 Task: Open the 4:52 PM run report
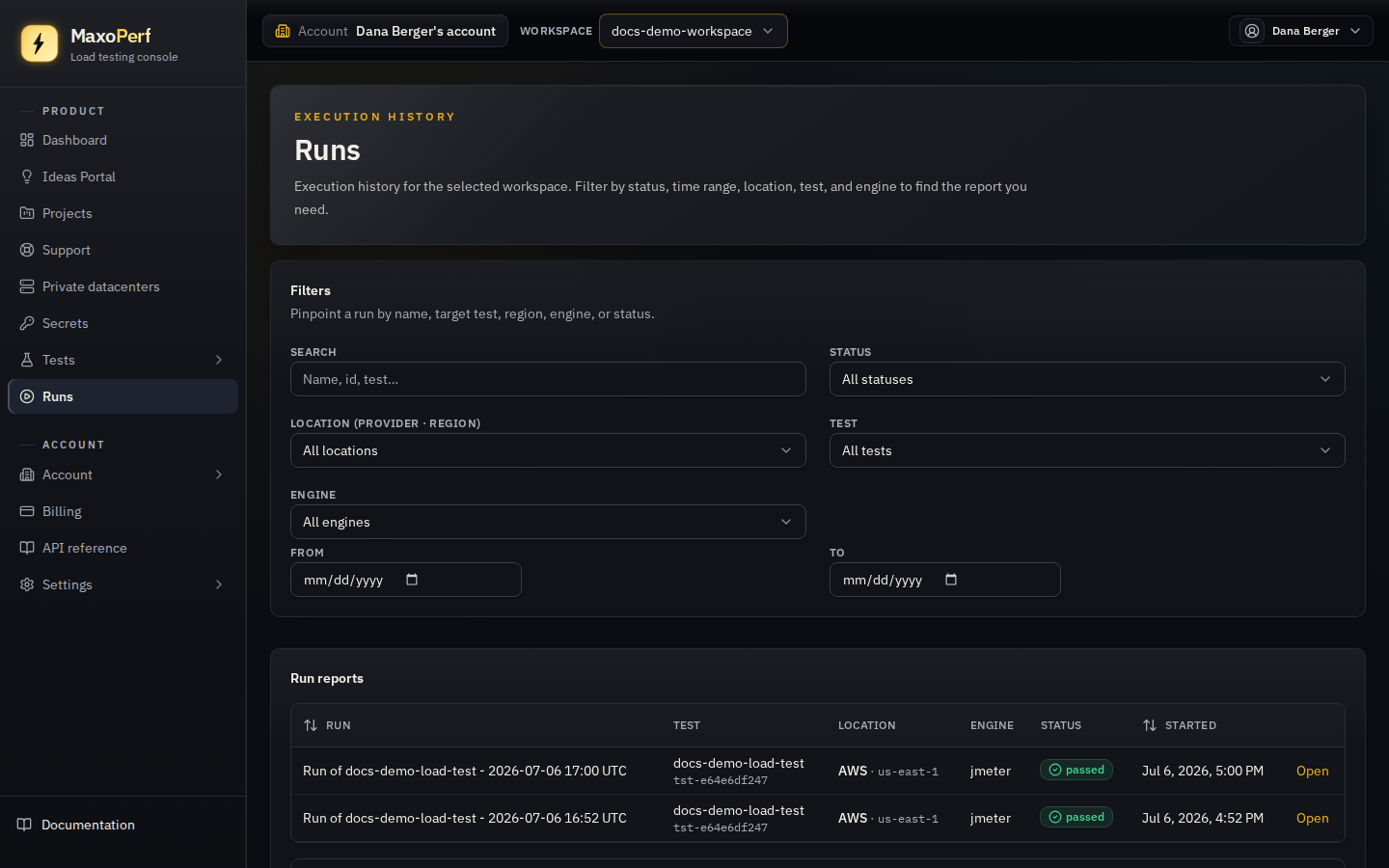pyautogui.click(x=1312, y=818)
